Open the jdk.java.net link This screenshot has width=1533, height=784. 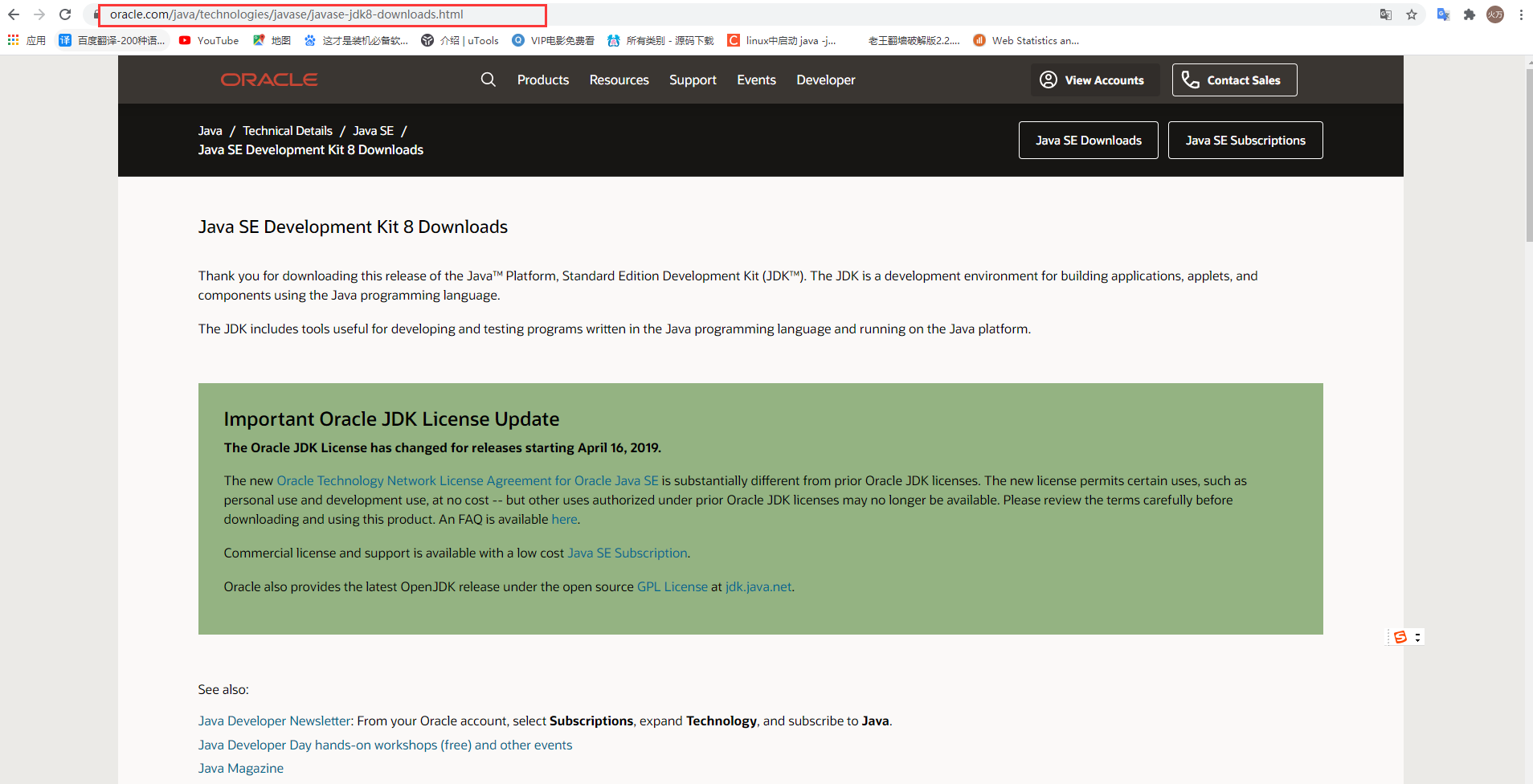[x=758, y=586]
